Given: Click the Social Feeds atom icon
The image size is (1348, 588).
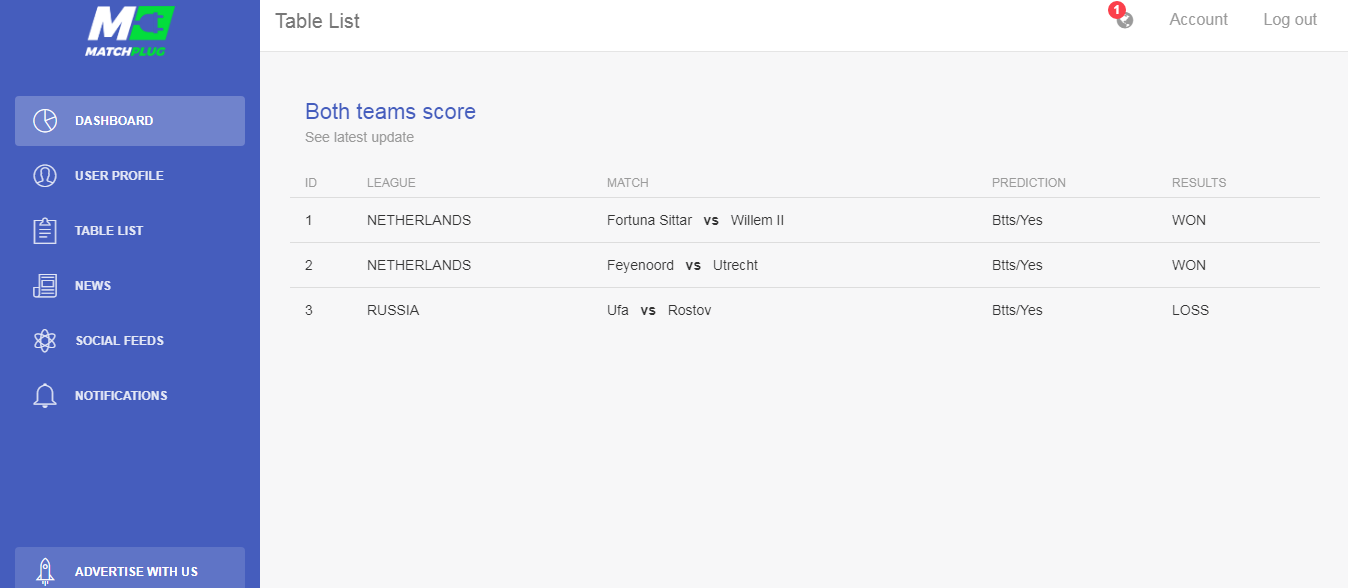Looking at the screenshot, I should coord(45,341).
